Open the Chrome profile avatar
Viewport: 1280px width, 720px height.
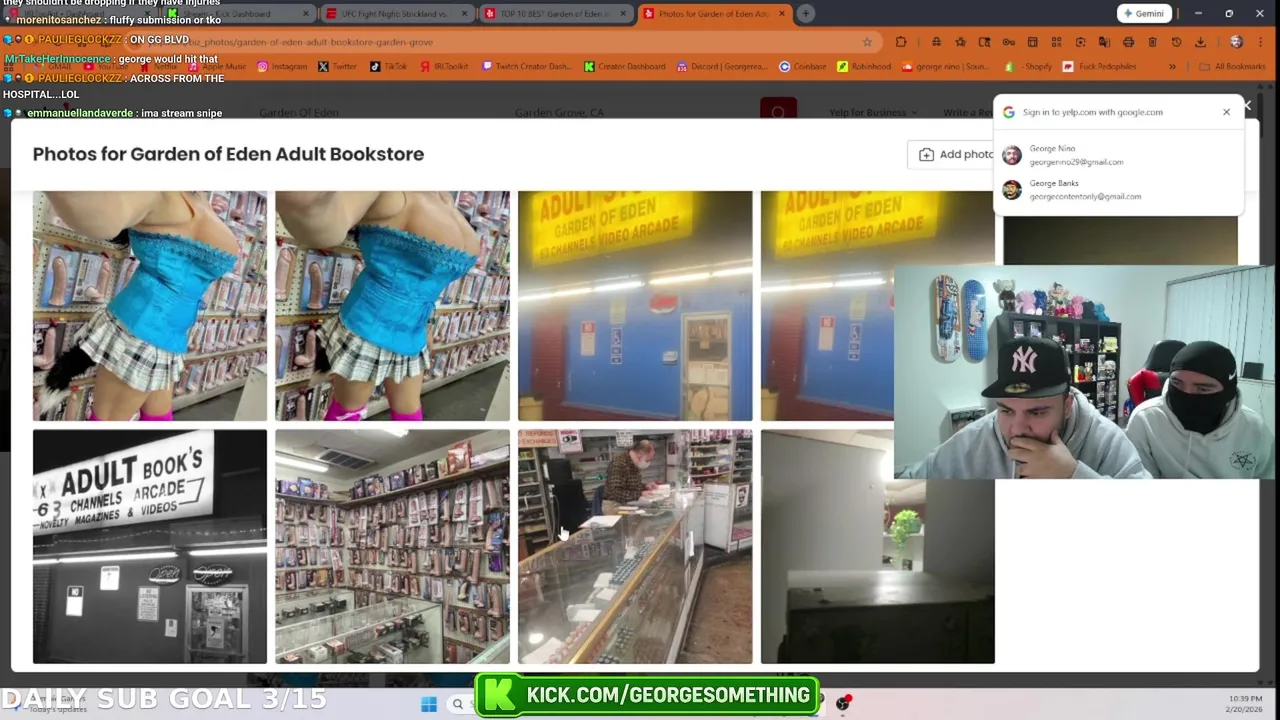[1236, 42]
